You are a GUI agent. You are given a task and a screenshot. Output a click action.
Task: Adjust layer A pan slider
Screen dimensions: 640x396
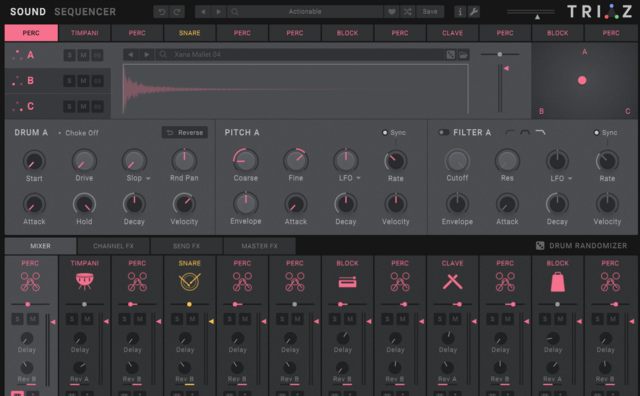pyautogui.click(x=500, y=54)
